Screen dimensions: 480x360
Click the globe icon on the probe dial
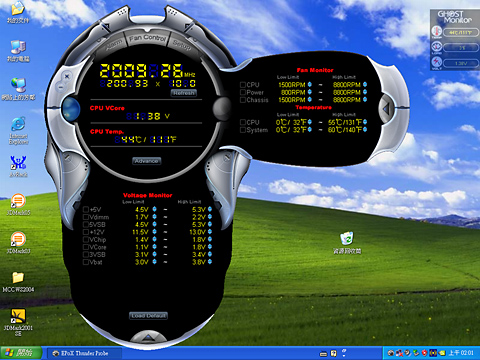click(71, 109)
